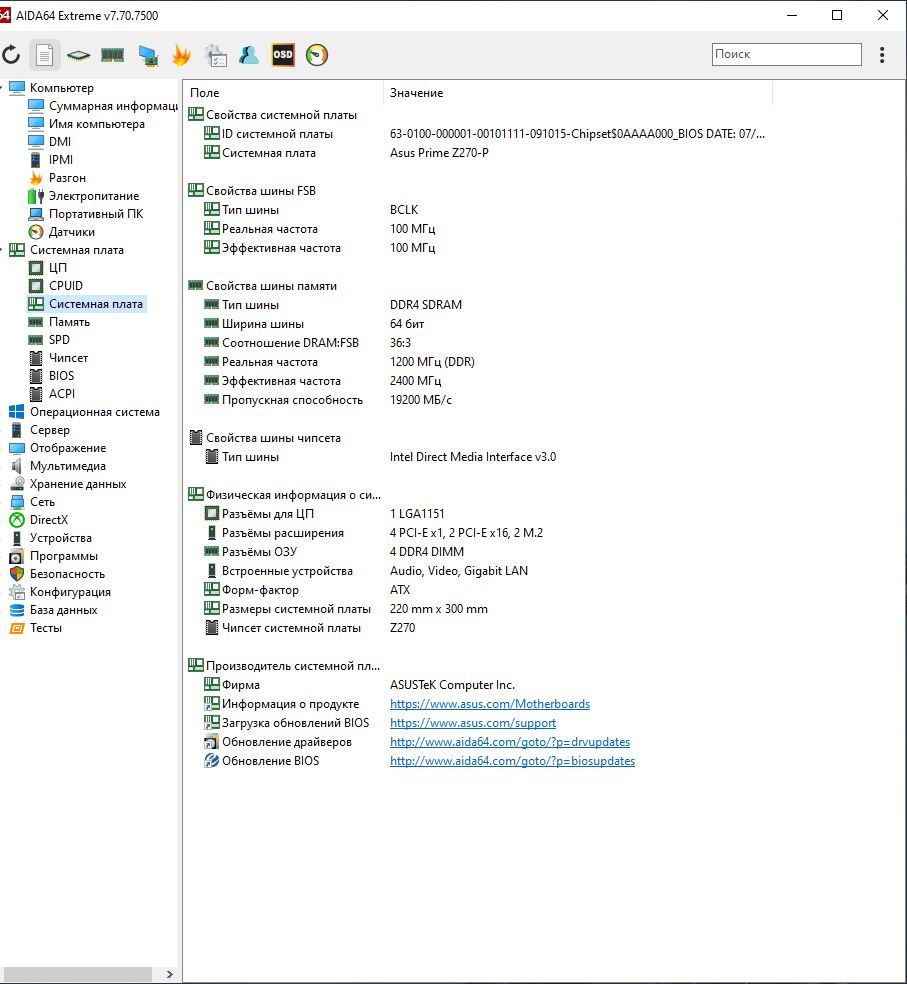Select the IPMI tree entry
Image resolution: width=907 pixels, height=984 pixels.
[x=61, y=159]
